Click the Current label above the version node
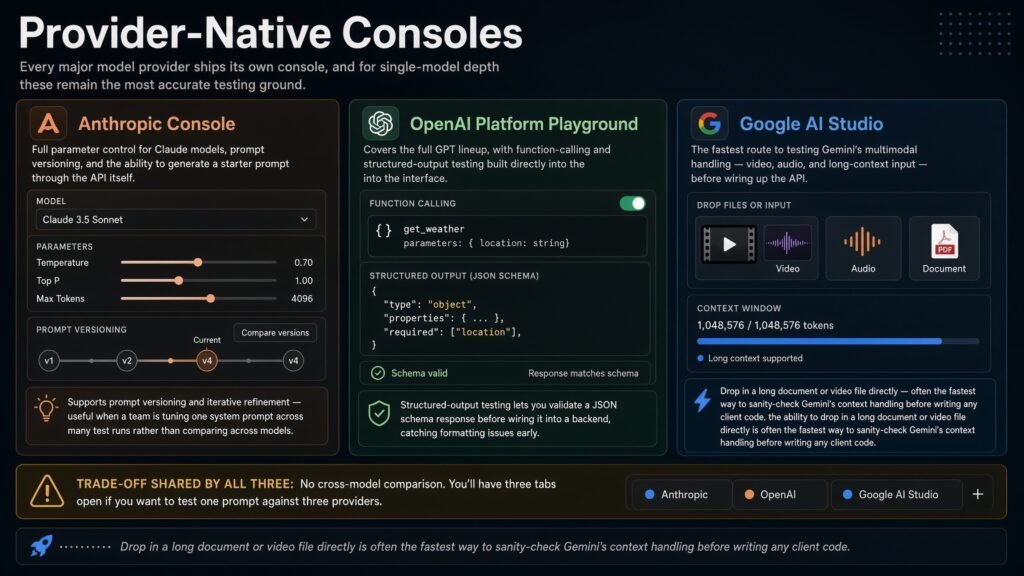This screenshot has width=1024, height=576. [206, 340]
